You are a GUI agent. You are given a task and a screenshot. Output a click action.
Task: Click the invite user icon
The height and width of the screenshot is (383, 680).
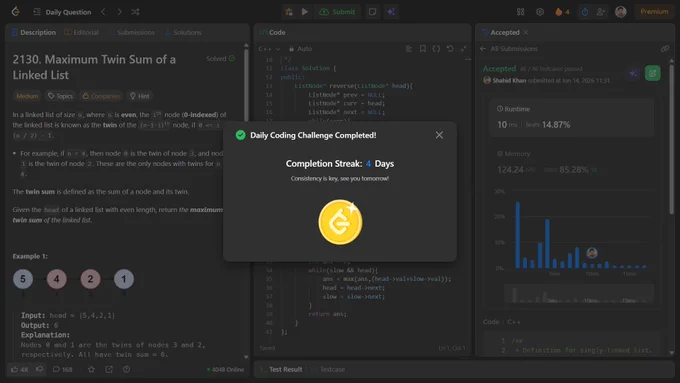[x=601, y=12]
